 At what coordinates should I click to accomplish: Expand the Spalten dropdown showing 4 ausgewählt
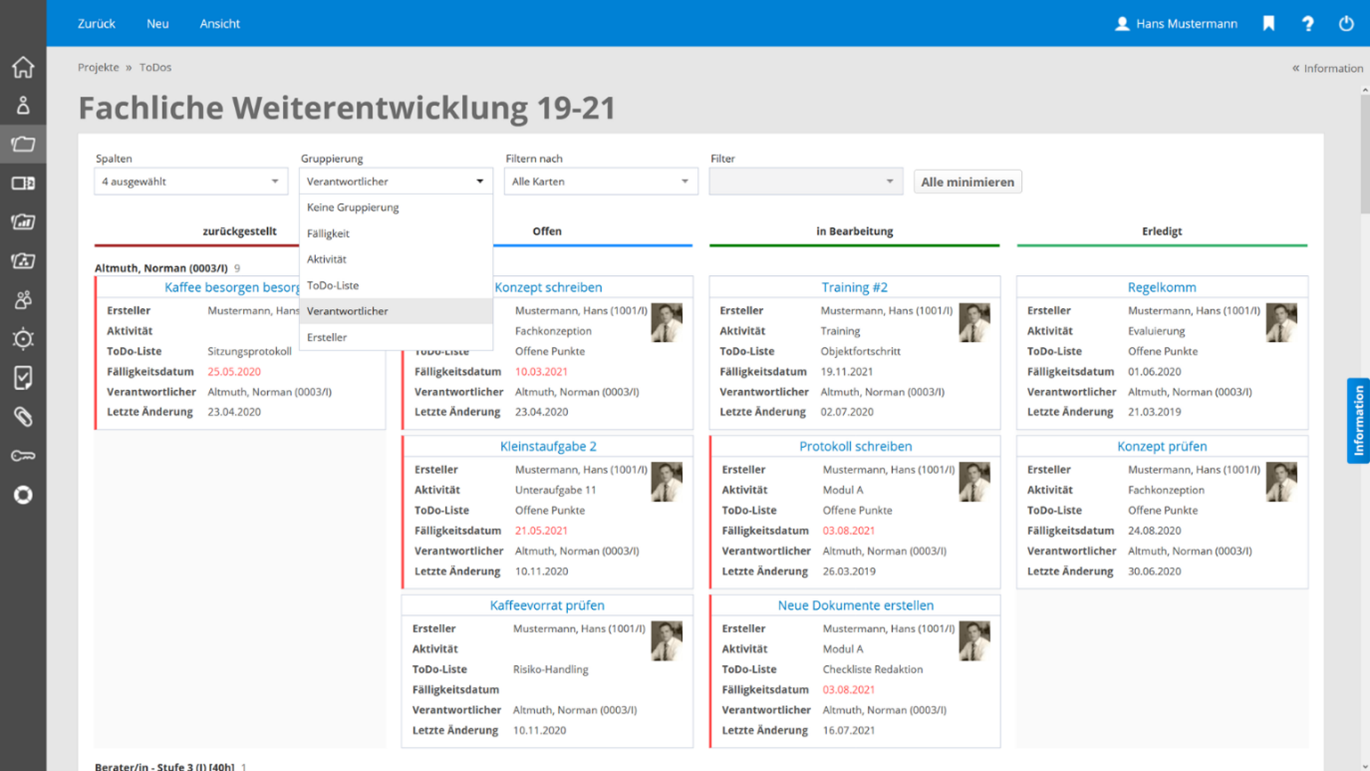190,182
